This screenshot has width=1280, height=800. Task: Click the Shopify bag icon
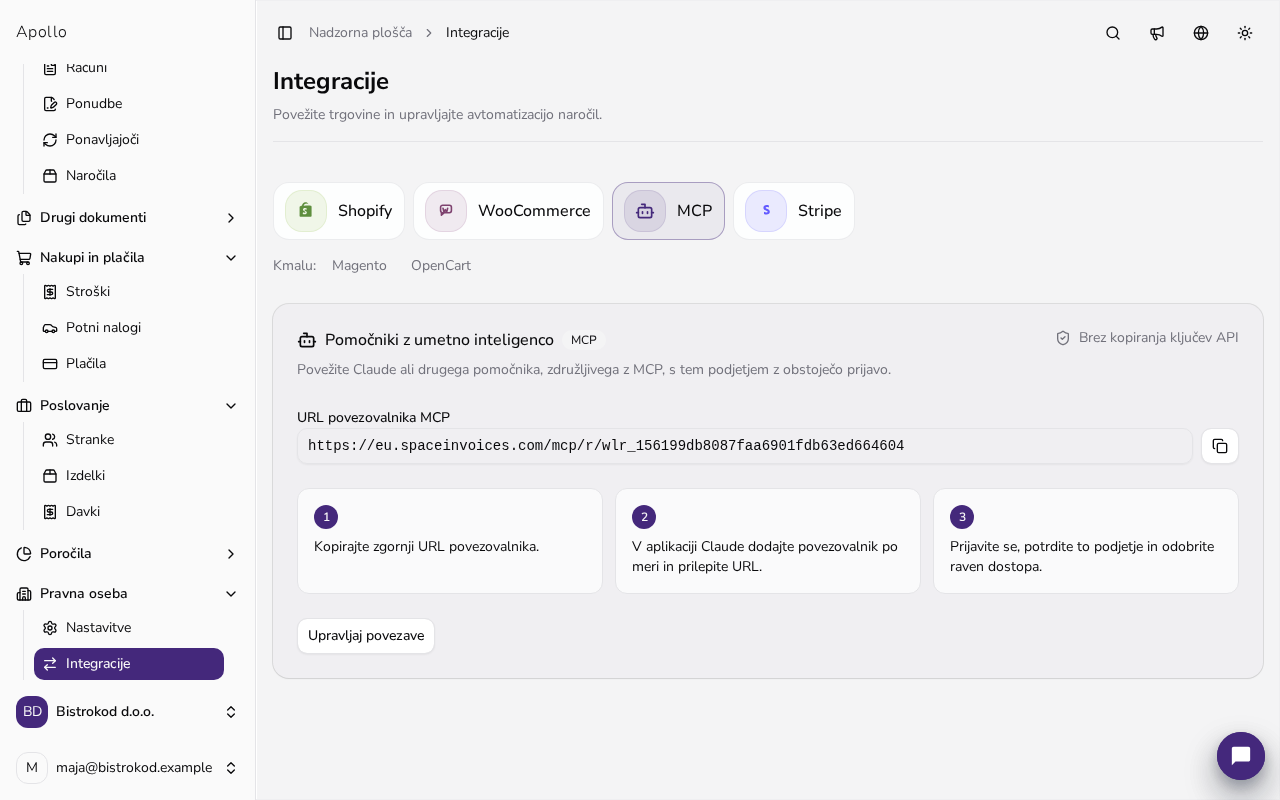click(x=306, y=211)
